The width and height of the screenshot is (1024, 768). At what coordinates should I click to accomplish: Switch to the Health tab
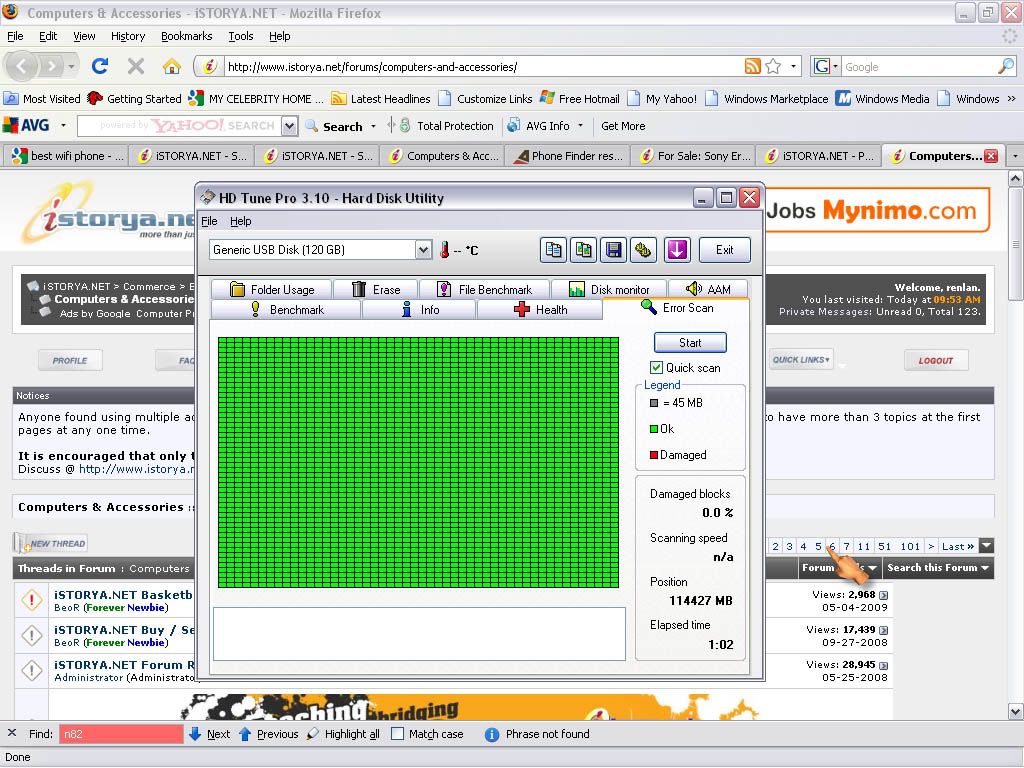tap(540, 310)
